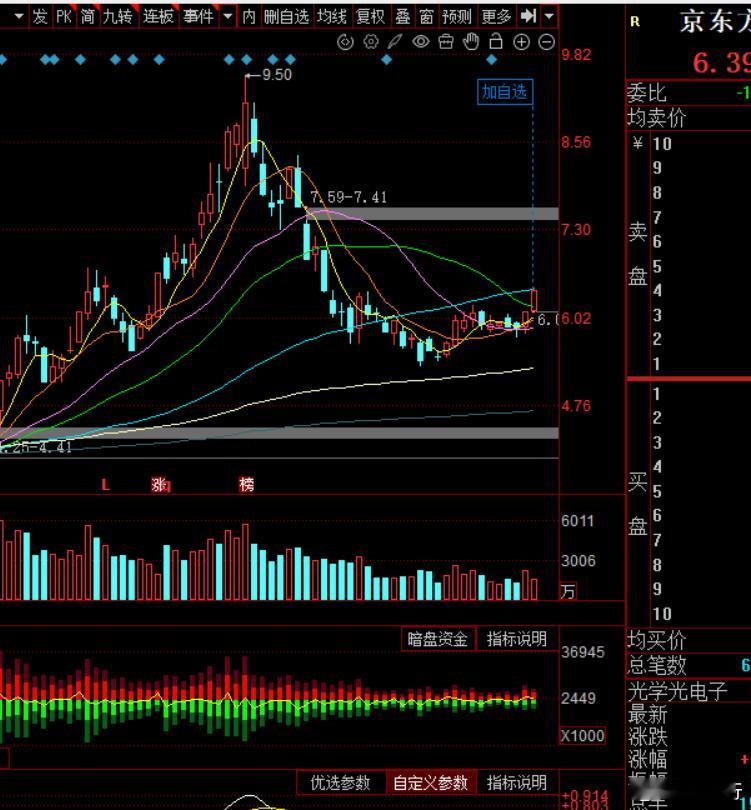Click the 9.50 high price label

tap(277, 75)
